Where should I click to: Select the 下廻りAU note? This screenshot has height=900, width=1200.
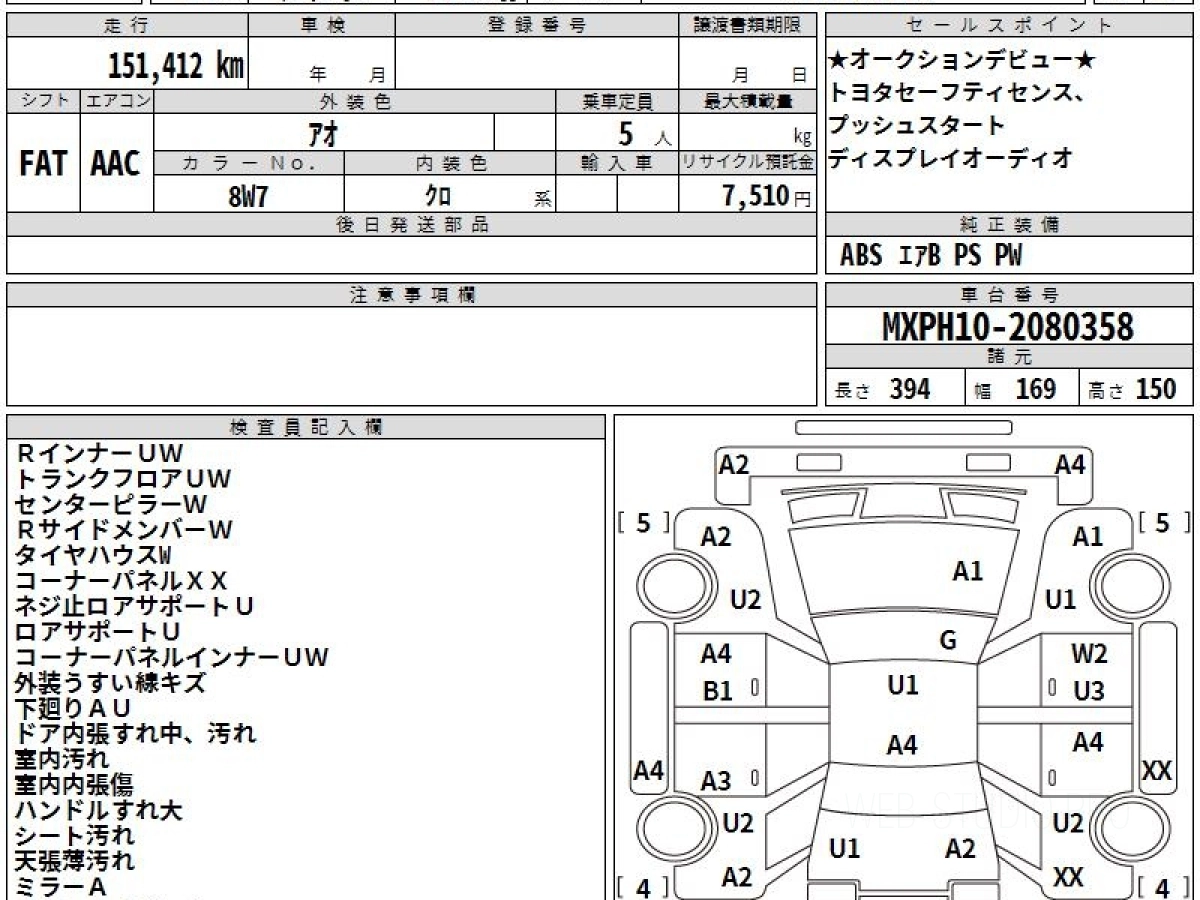point(73,708)
